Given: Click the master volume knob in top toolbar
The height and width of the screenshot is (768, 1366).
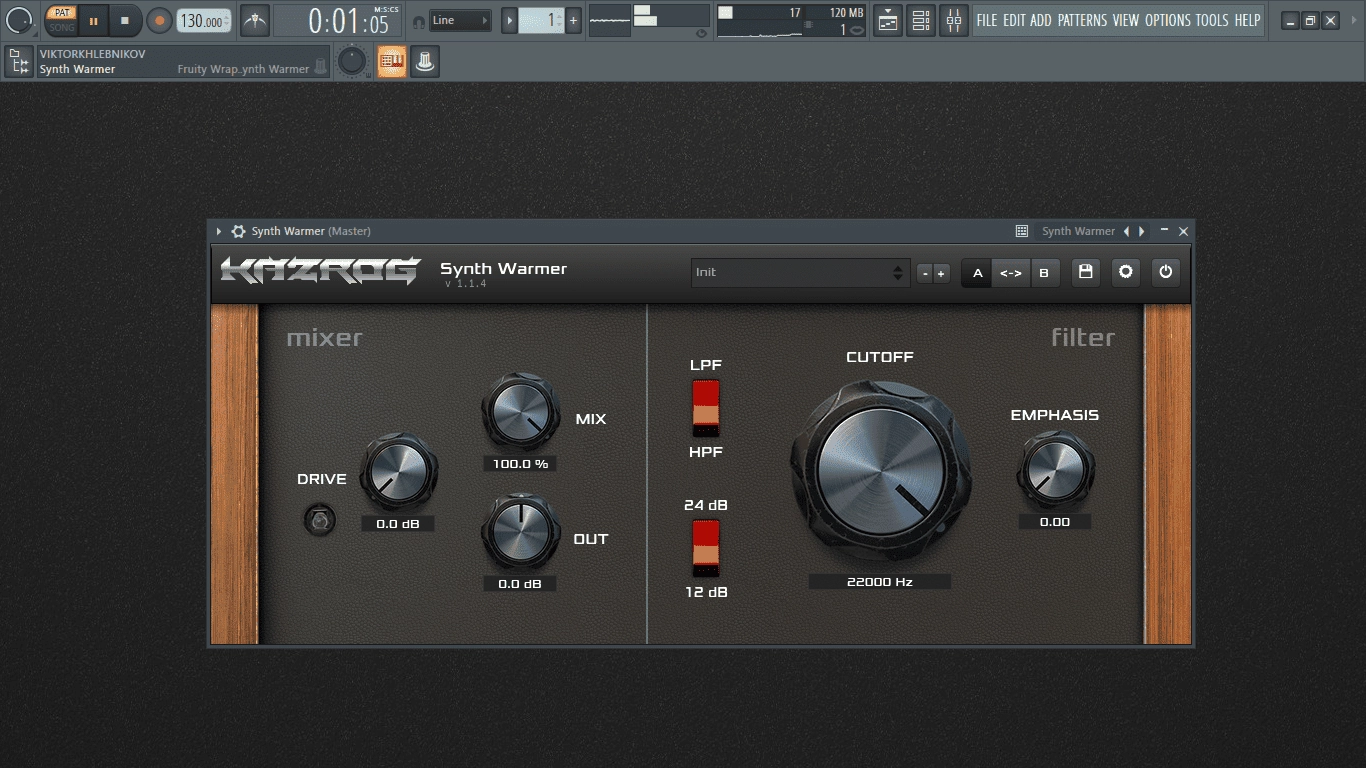Looking at the screenshot, I should coord(19,20).
